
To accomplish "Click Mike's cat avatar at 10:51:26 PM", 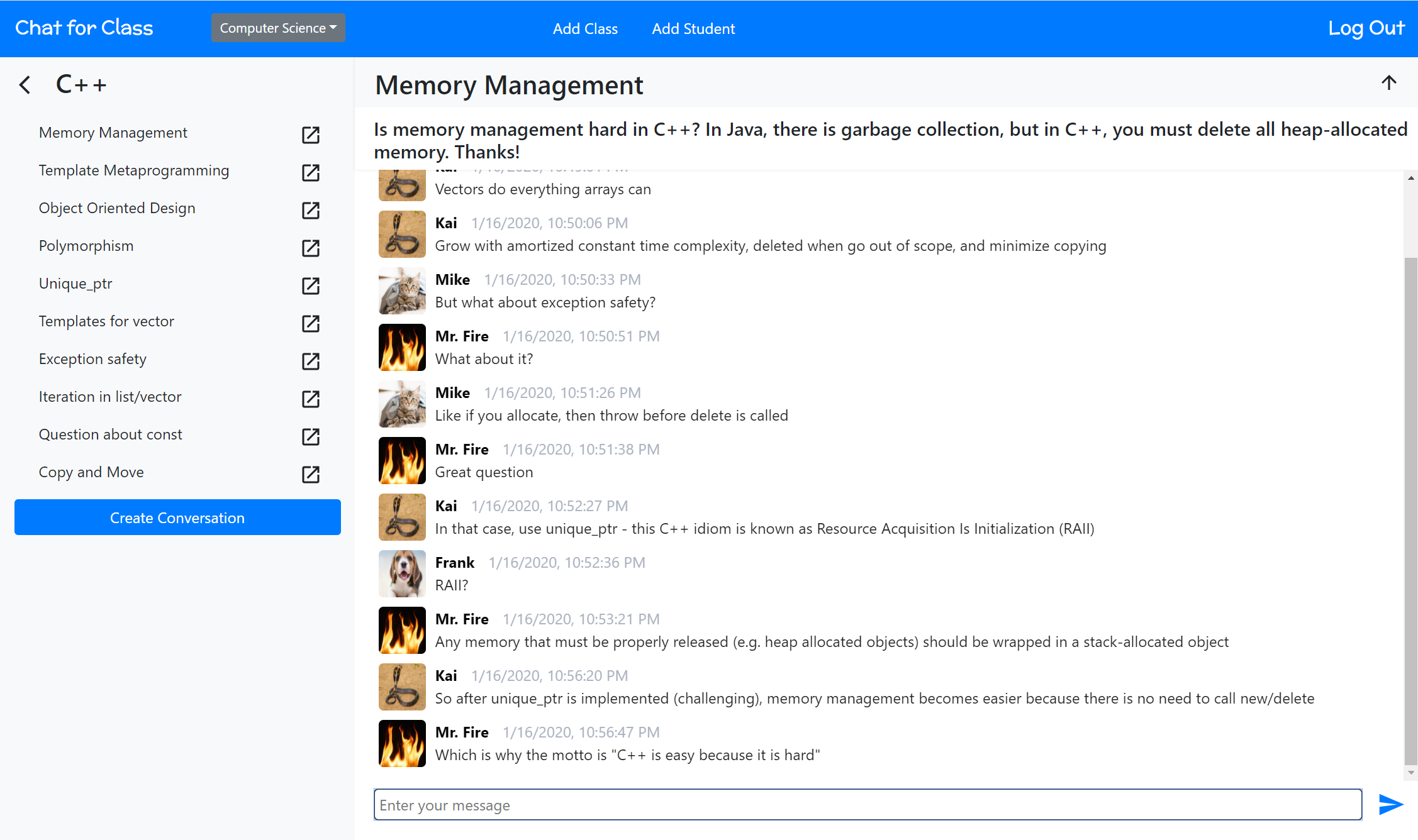I will (402, 404).
